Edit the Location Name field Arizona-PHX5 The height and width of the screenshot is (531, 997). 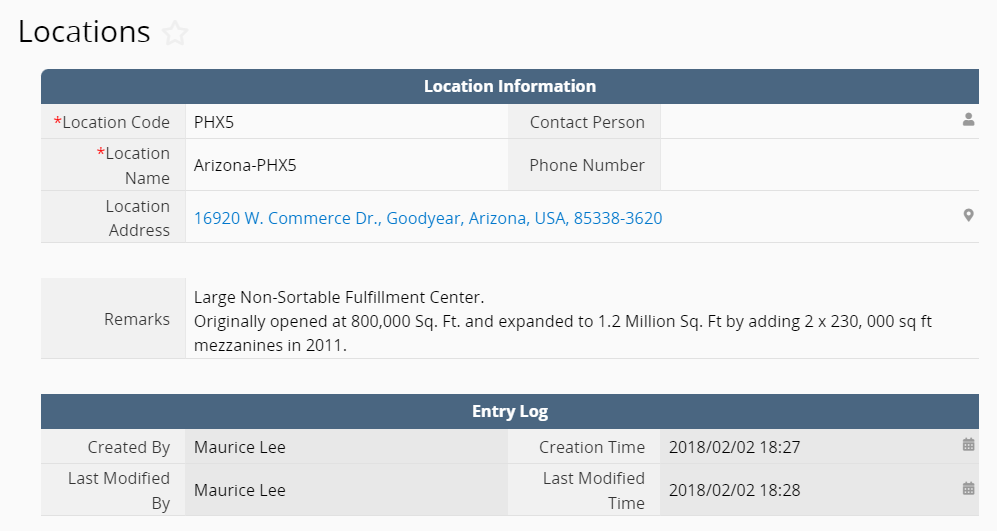coord(347,165)
